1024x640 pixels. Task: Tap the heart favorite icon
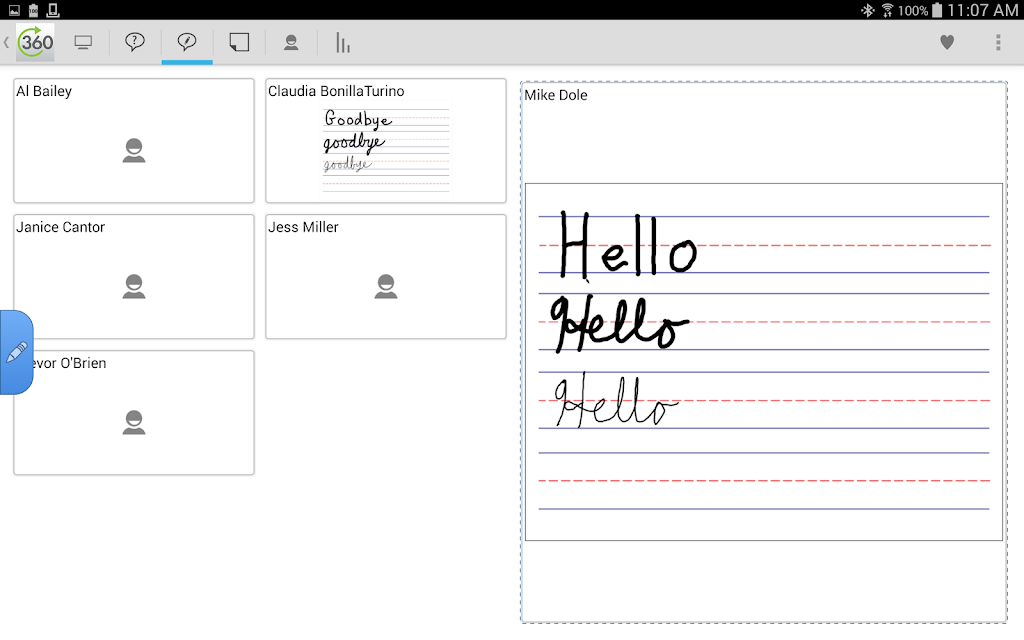(947, 42)
